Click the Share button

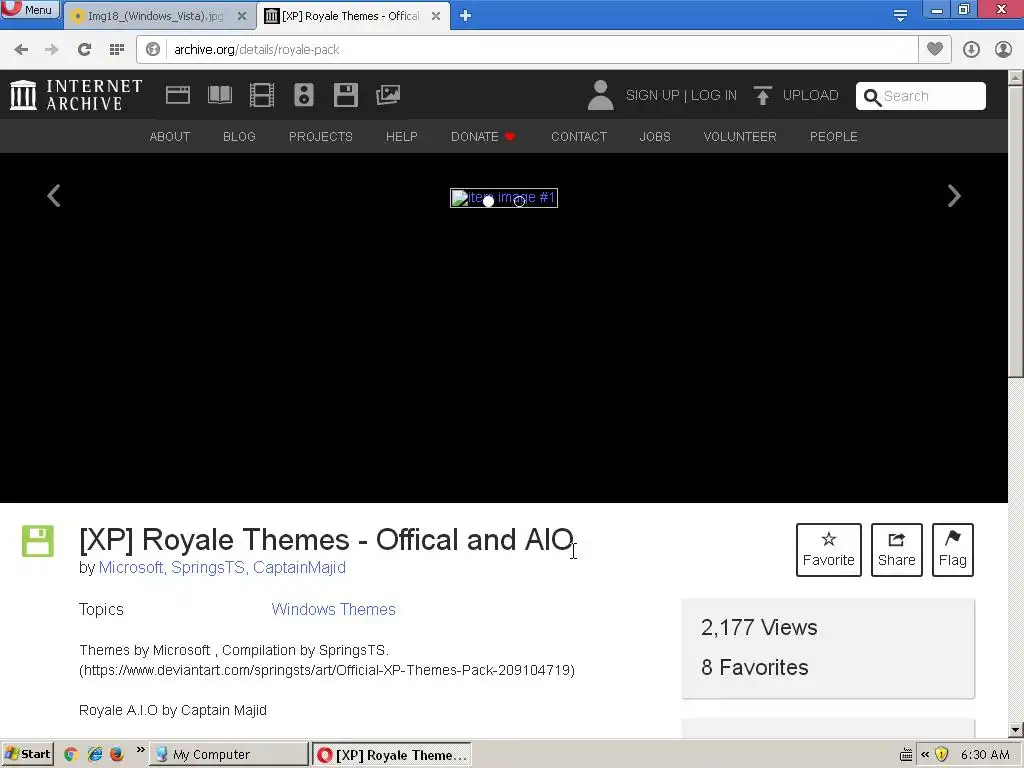pos(897,550)
